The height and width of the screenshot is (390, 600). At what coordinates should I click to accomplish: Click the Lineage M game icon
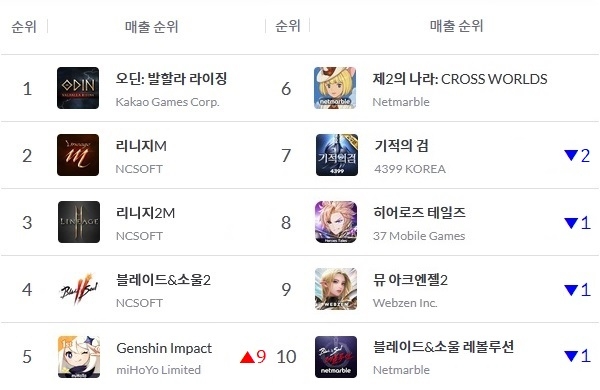[x=78, y=155]
